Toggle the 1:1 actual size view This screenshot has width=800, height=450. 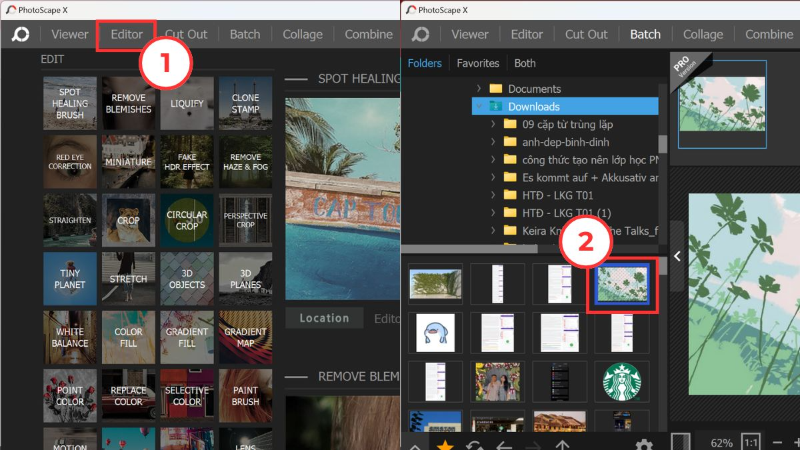(x=751, y=442)
